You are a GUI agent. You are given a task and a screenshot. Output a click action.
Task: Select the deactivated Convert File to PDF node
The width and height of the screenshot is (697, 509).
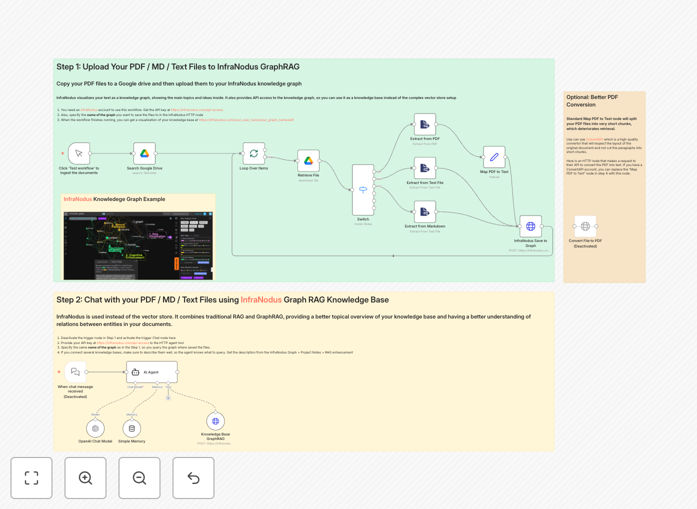pos(585,226)
